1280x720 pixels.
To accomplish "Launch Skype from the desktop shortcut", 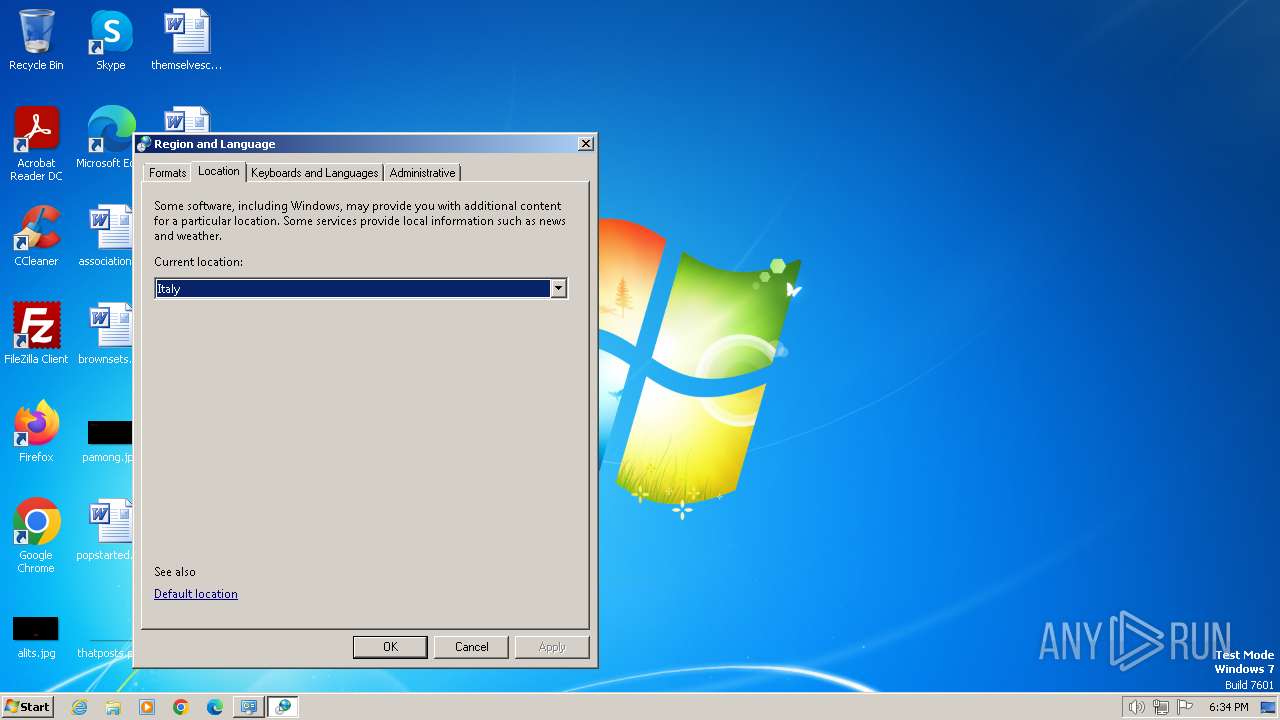I will (x=110, y=40).
